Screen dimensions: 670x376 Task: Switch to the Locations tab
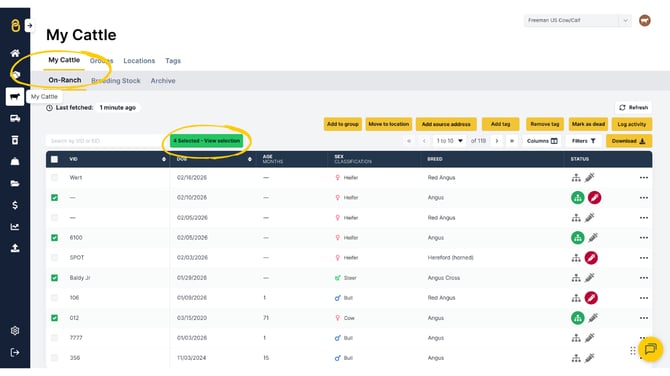coord(139,61)
